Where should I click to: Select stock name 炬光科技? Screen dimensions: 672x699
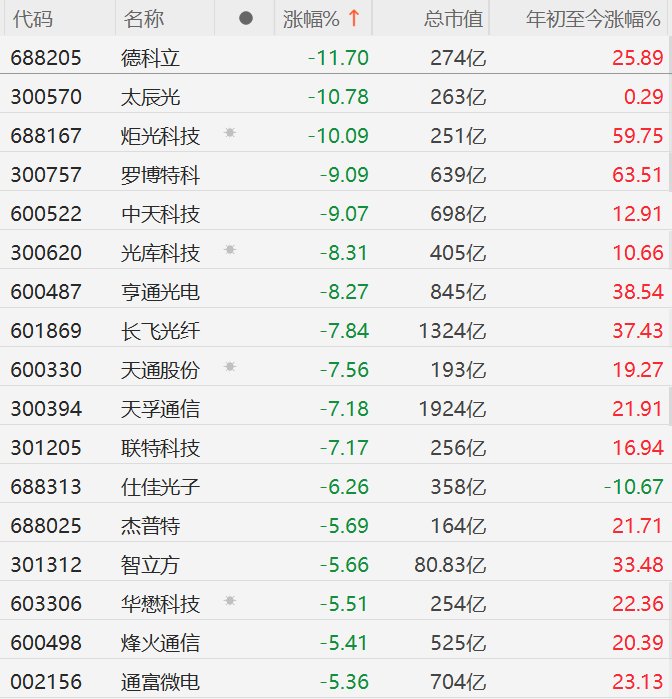(x=160, y=136)
